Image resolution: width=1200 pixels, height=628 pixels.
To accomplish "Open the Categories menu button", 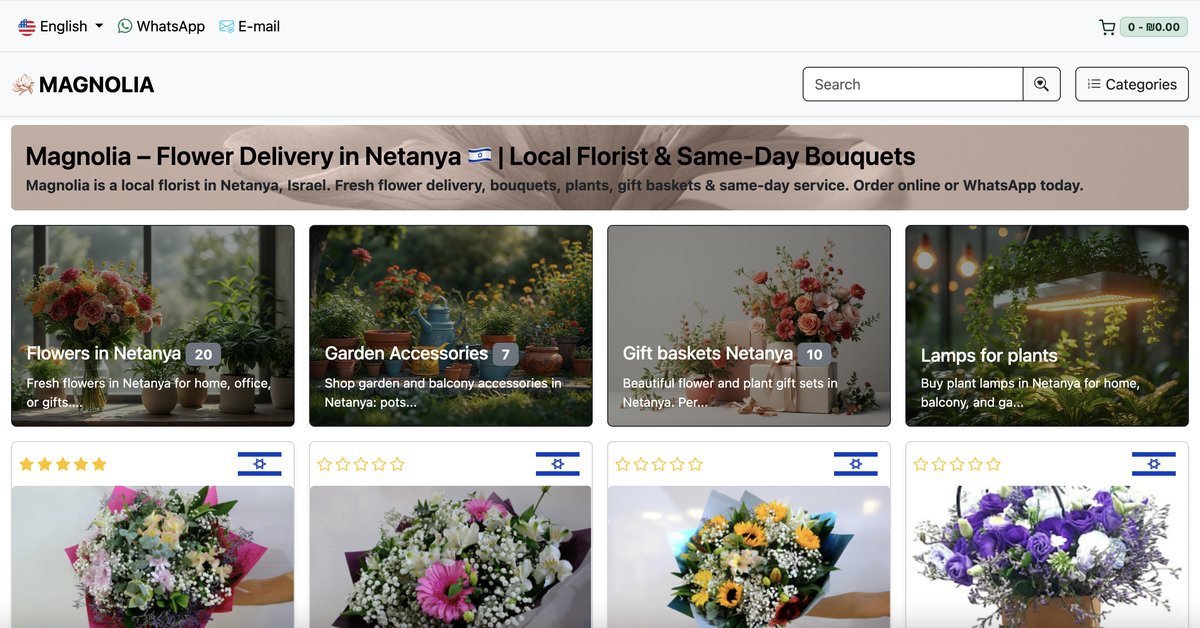I will click(x=1132, y=84).
